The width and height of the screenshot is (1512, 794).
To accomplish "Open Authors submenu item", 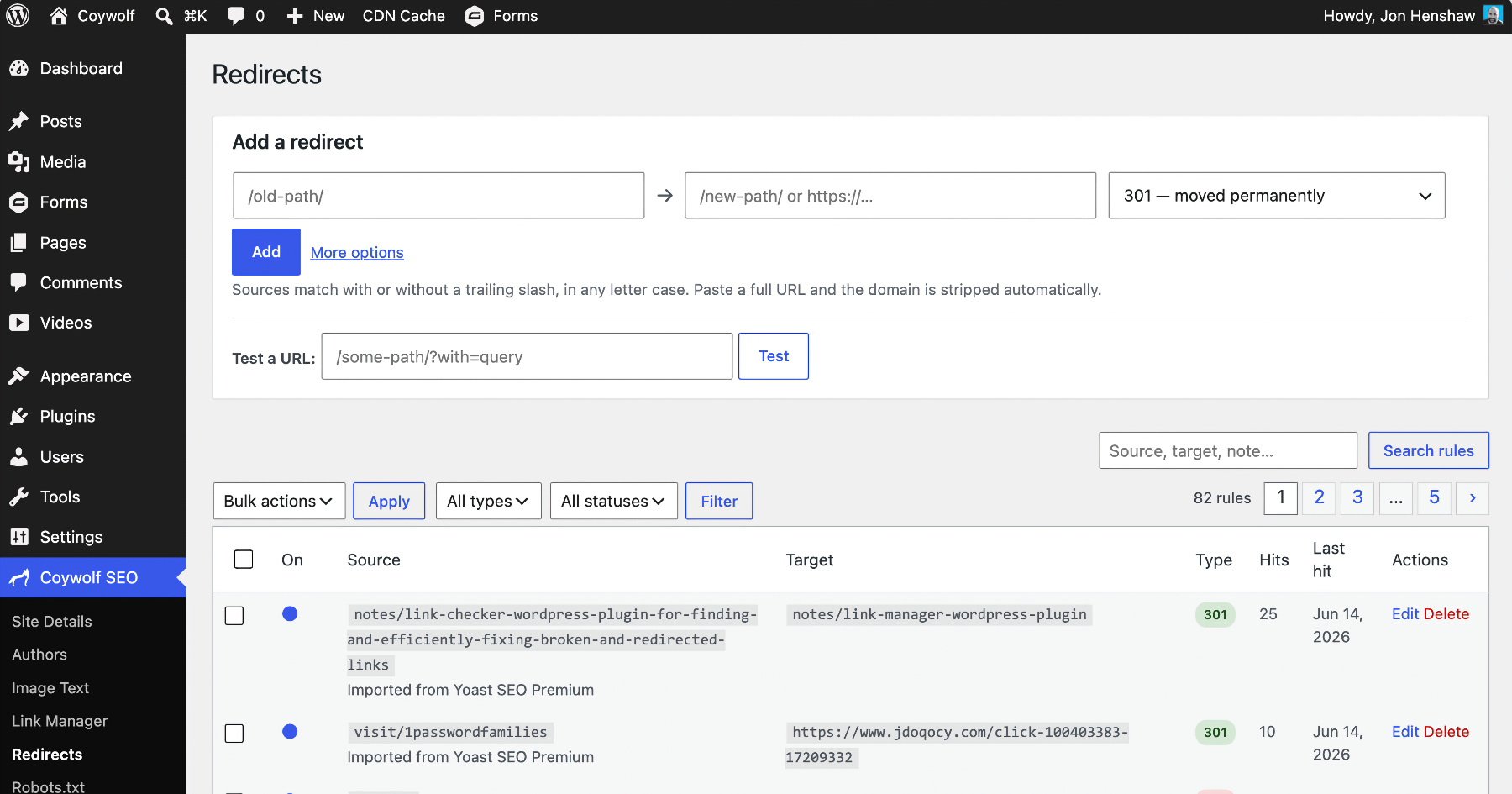I will [x=39, y=655].
